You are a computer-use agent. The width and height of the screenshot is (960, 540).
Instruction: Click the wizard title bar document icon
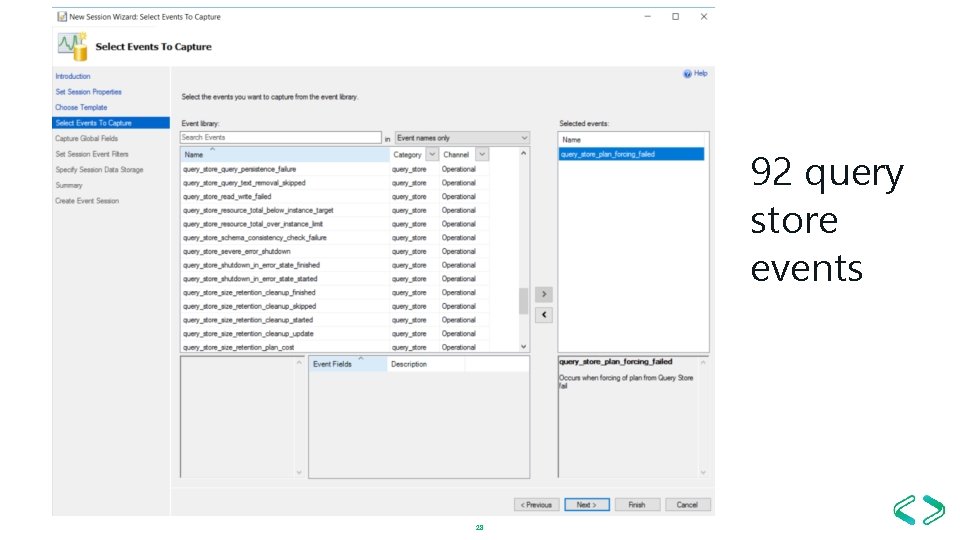62,17
